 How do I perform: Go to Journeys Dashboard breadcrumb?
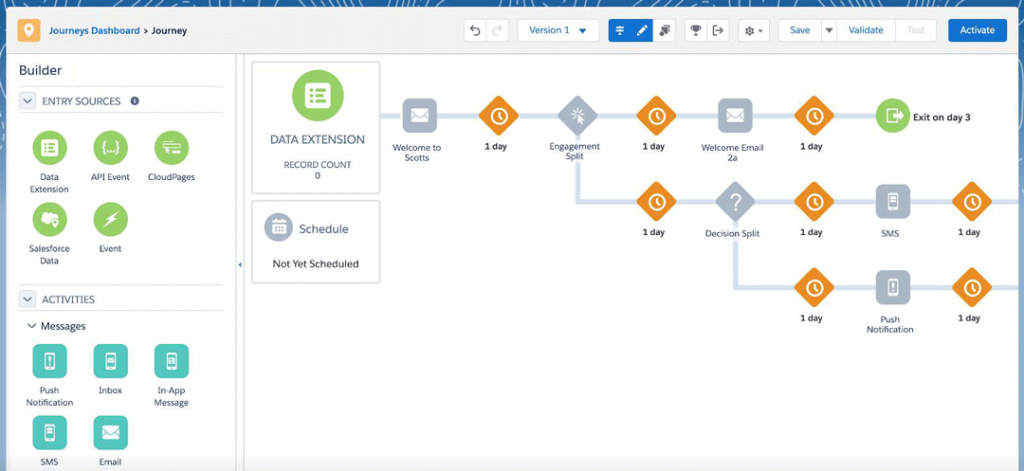coord(94,30)
